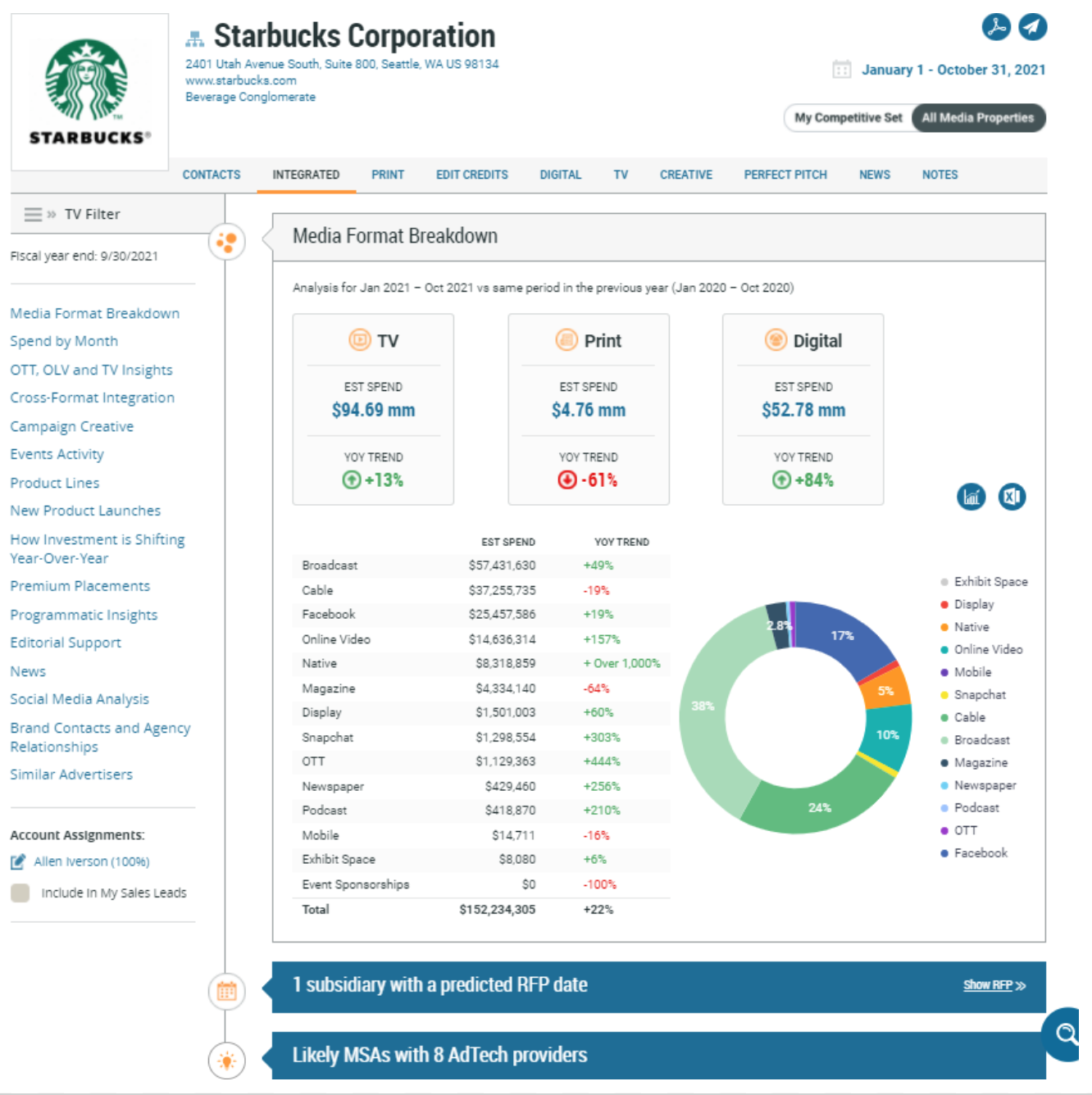The image size is (1092, 1095).
Task: Click Native trend + Over 1,000%
Action: click(621, 663)
